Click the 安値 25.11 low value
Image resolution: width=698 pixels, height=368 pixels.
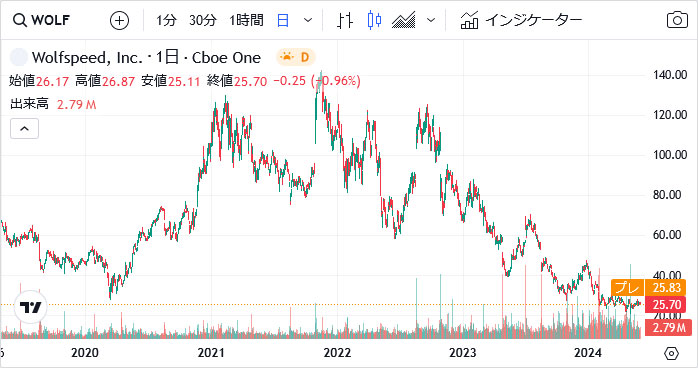pos(170,81)
